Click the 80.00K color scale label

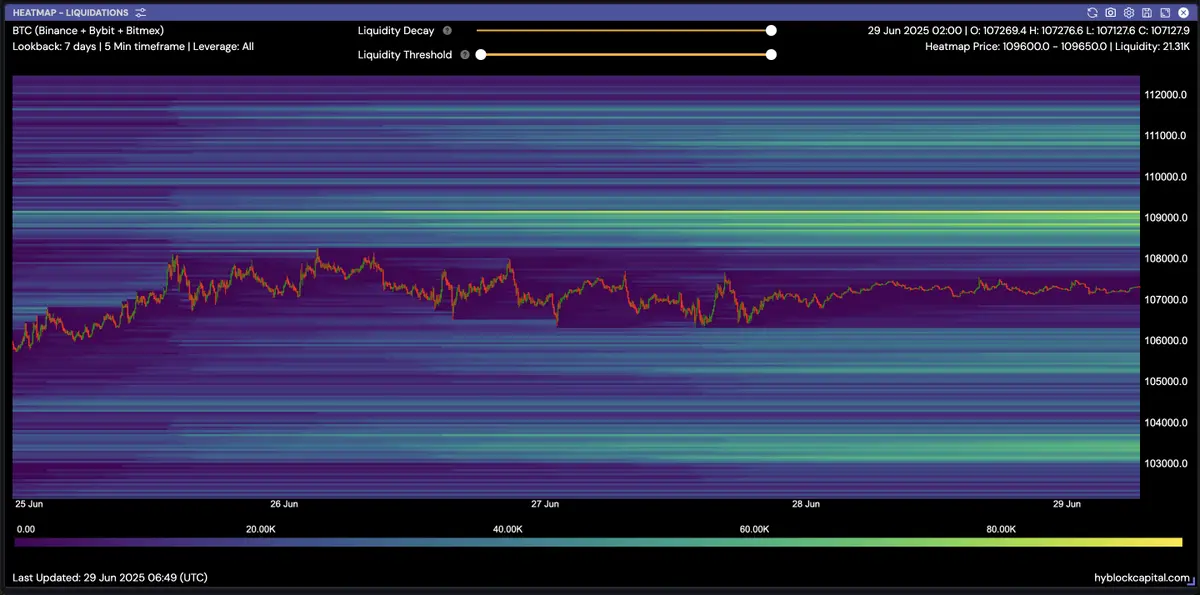pyautogui.click(x=1001, y=529)
